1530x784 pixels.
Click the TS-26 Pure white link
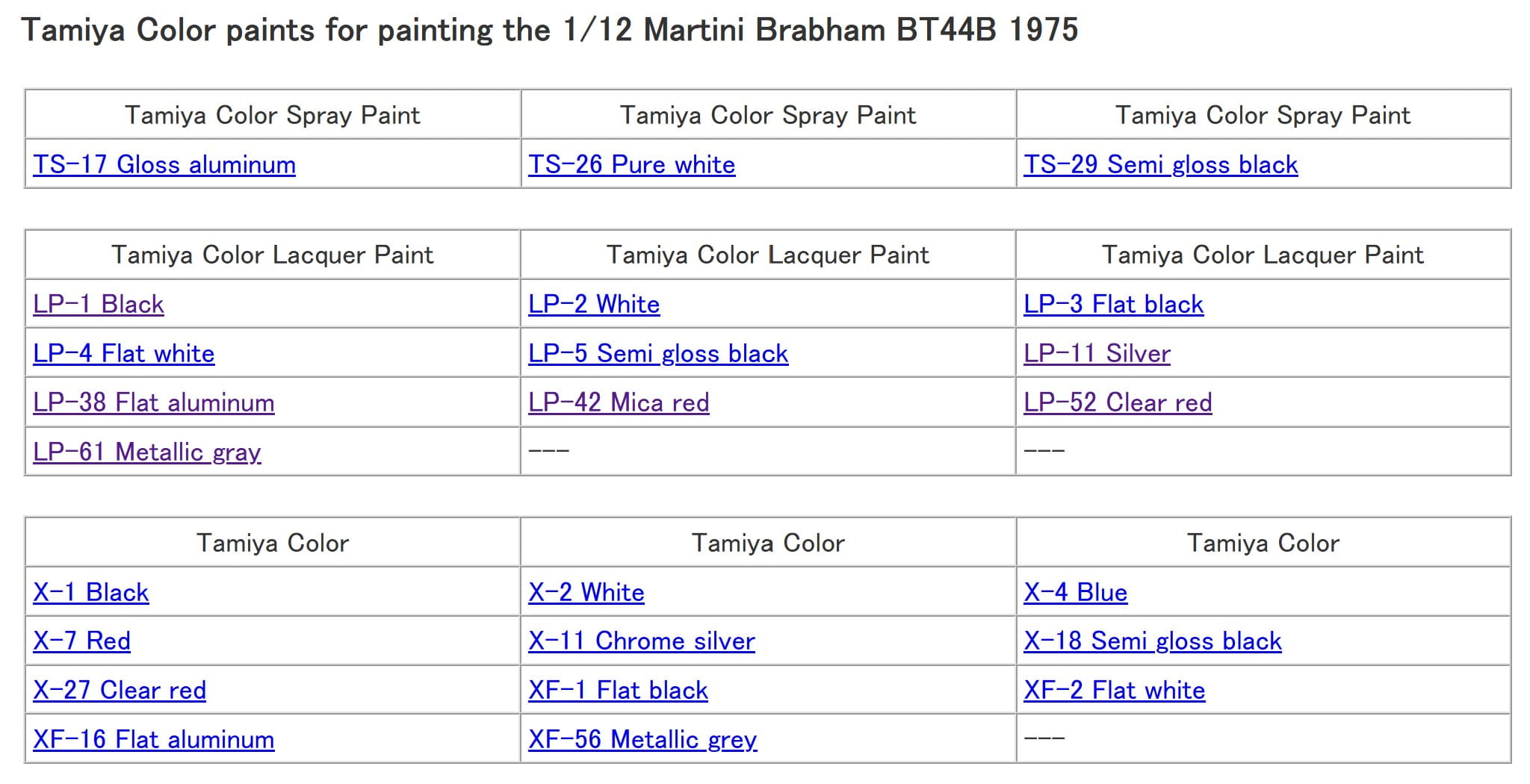point(631,164)
